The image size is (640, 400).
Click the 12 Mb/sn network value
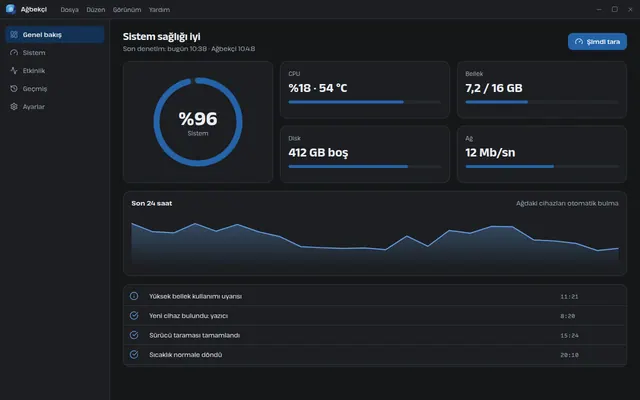[490, 153]
